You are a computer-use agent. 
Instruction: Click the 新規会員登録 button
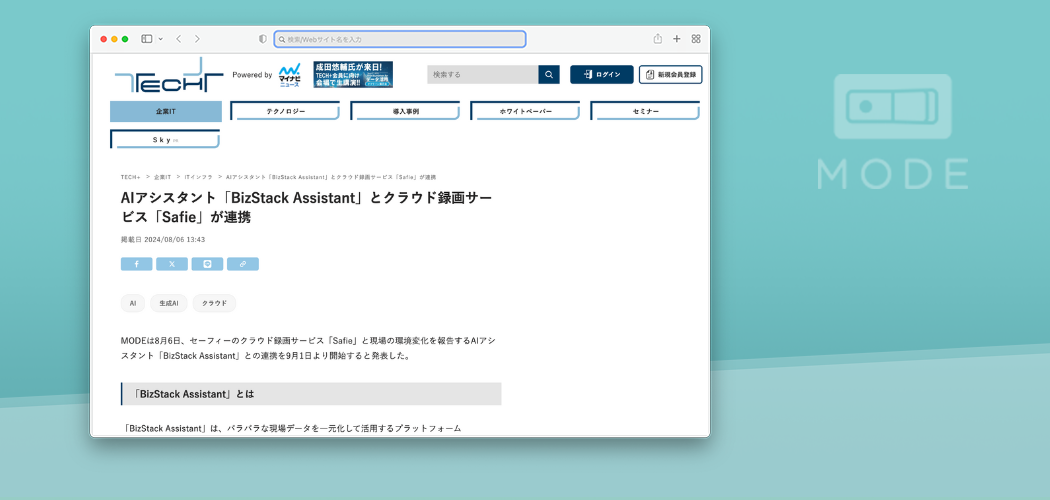coord(670,75)
